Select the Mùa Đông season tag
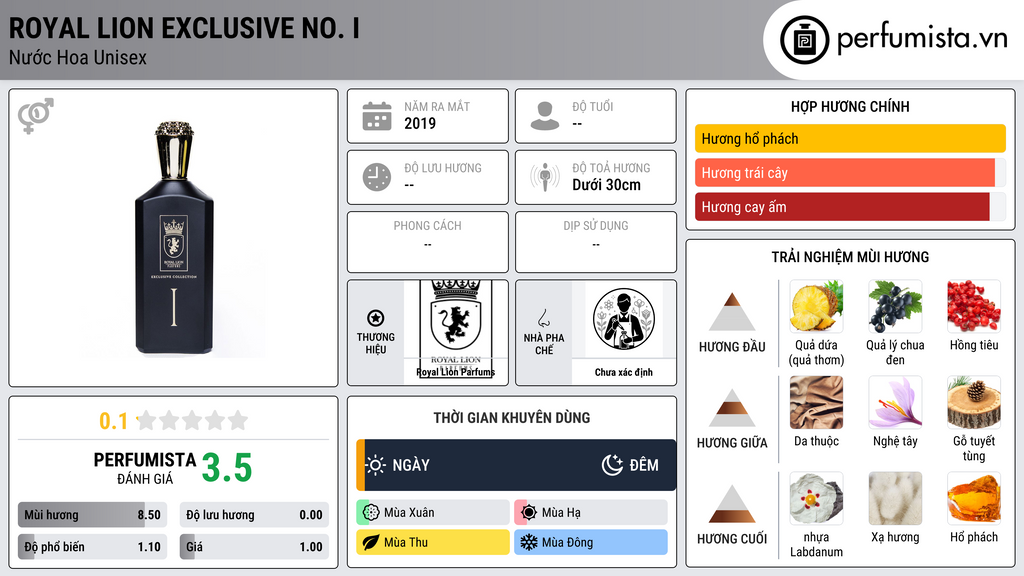The height and width of the screenshot is (576, 1024). tap(591, 542)
